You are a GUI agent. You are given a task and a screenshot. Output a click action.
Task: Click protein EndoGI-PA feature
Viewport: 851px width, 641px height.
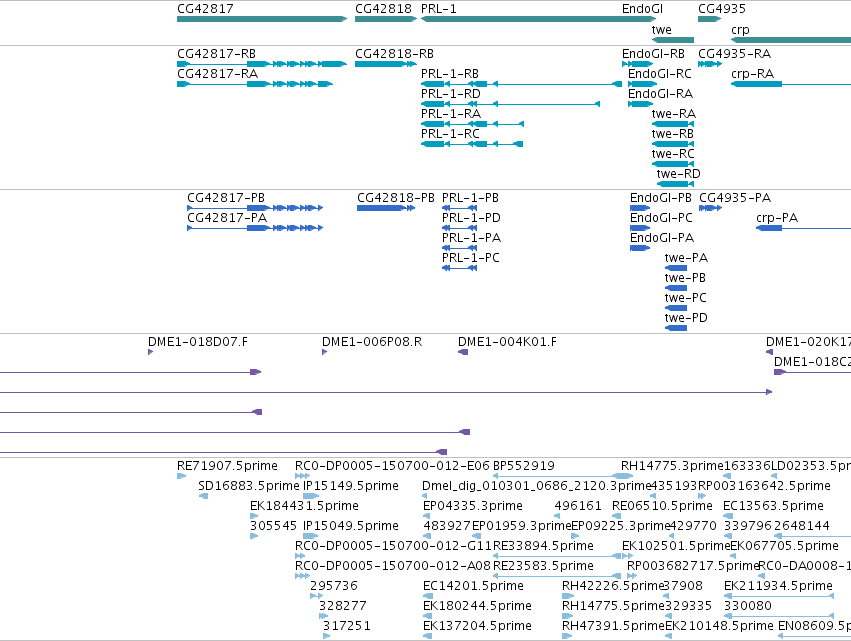[x=640, y=248]
